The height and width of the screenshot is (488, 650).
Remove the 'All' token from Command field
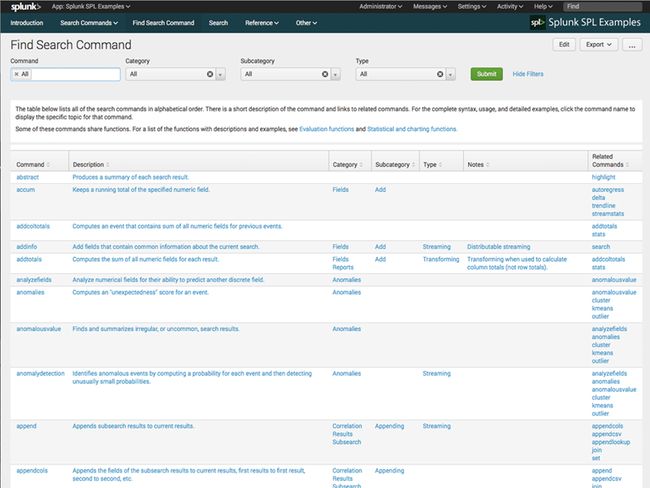tap(16, 74)
